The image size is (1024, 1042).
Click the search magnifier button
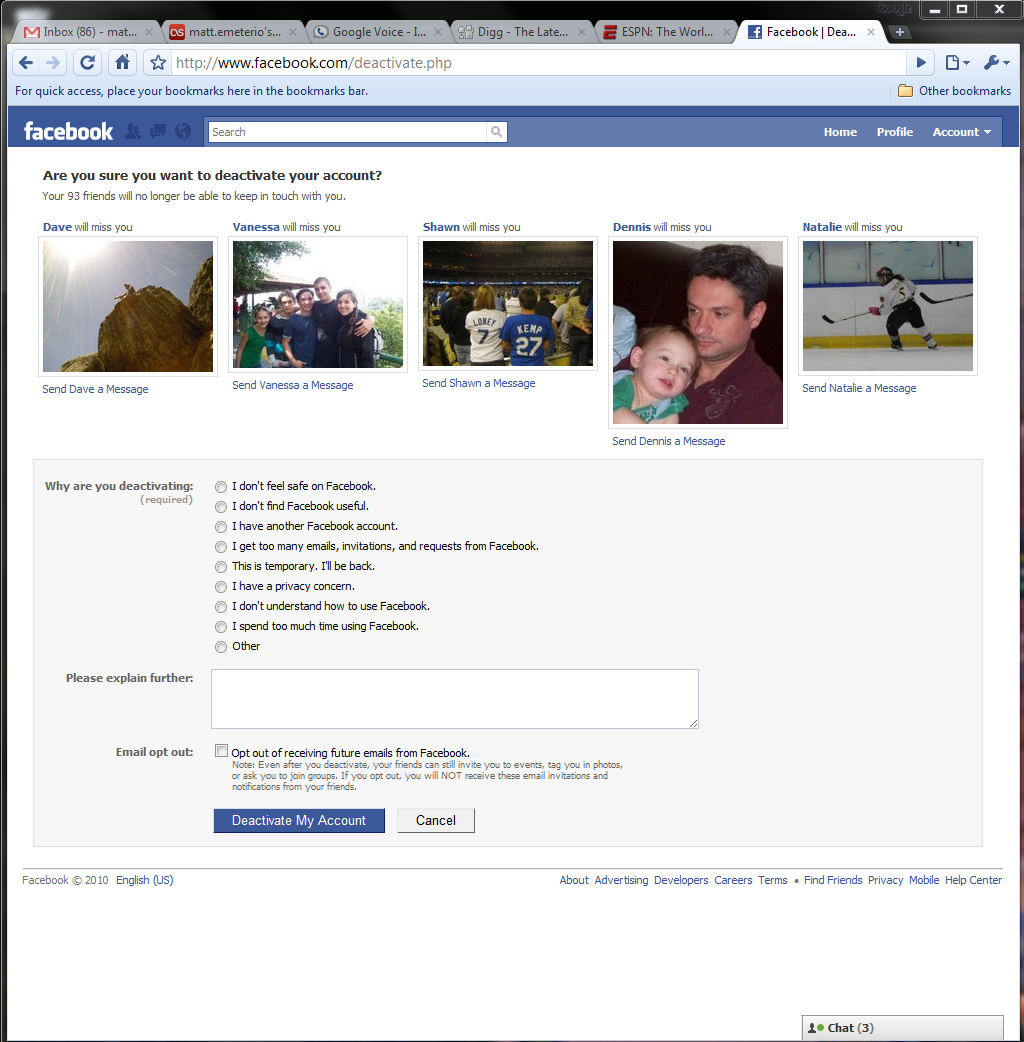click(496, 132)
